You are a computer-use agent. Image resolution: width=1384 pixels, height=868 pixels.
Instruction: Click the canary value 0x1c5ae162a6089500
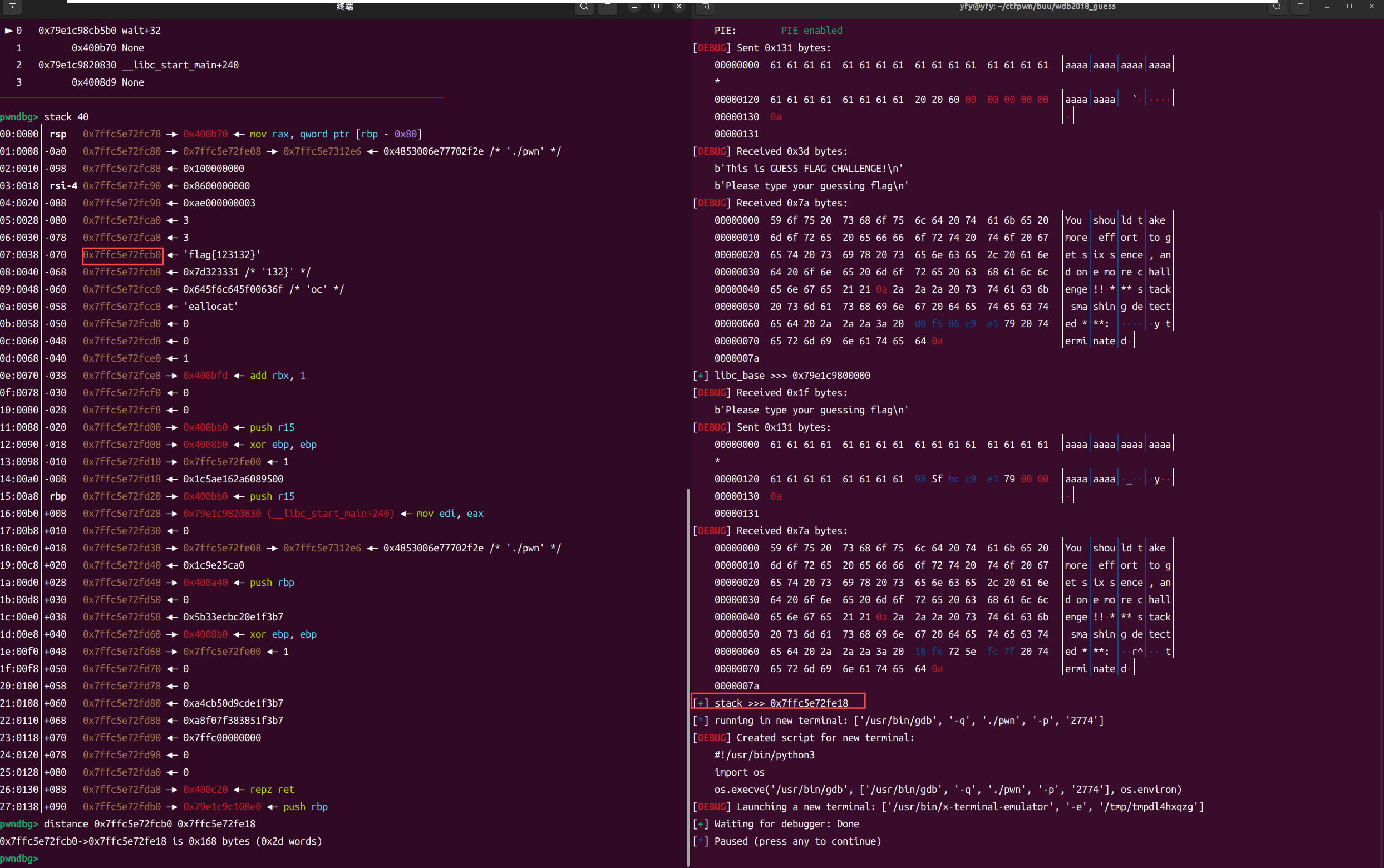click(233, 479)
